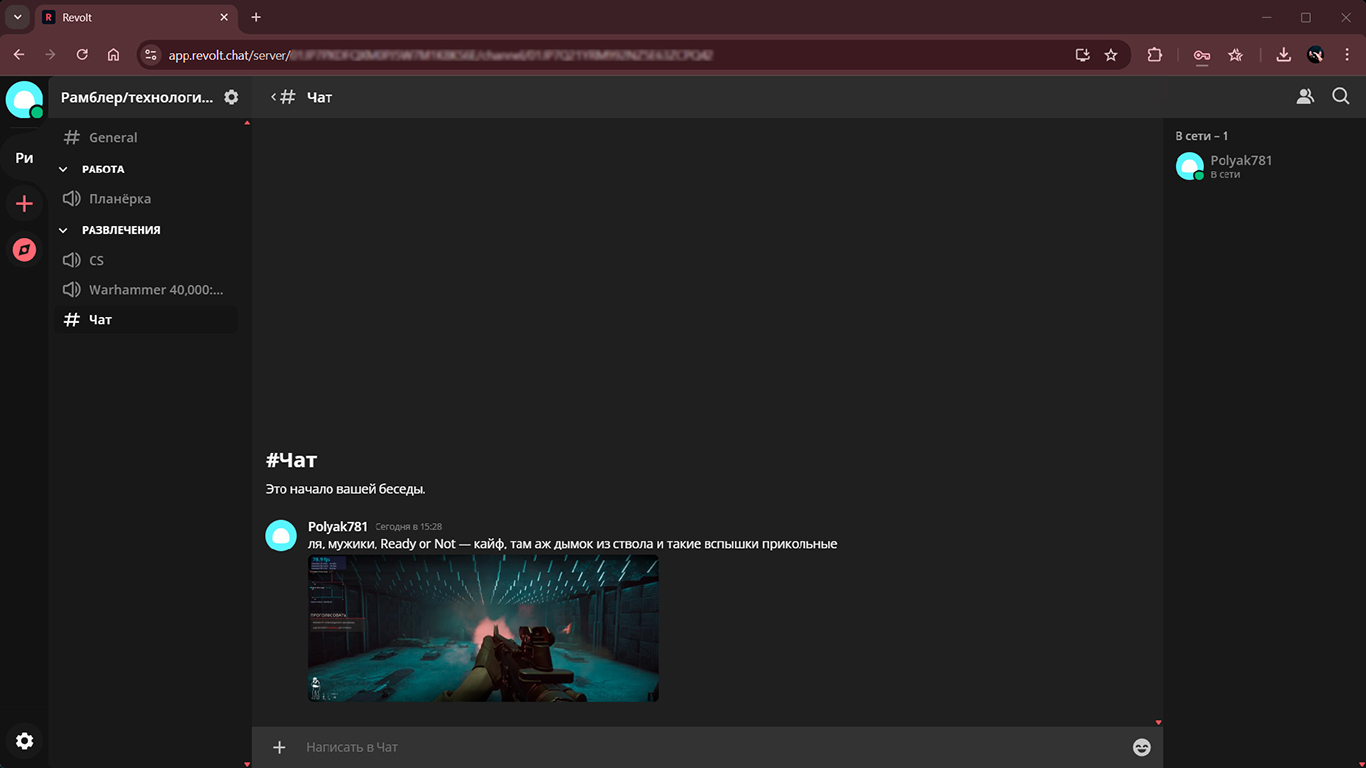Open Polyak781 username in the message
Image resolution: width=1366 pixels, height=768 pixels.
pyautogui.click(x=338, y=526)
